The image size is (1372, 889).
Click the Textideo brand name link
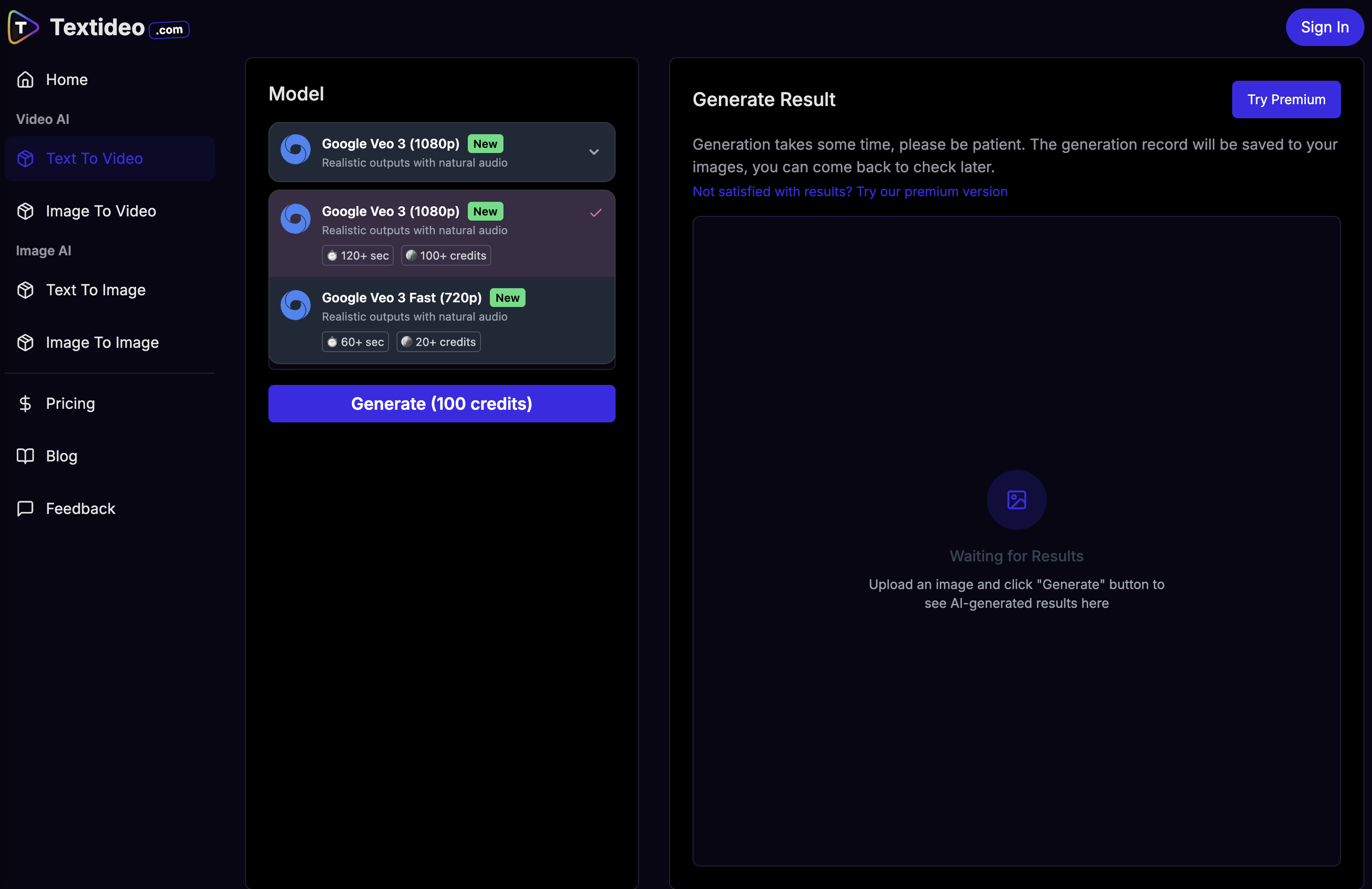point(98,27)
